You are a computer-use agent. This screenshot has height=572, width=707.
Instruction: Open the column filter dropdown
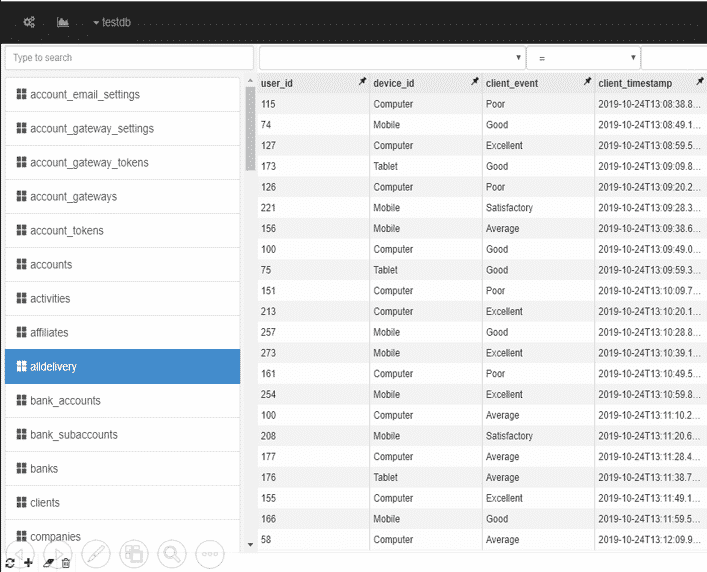[x=392, y=58]
